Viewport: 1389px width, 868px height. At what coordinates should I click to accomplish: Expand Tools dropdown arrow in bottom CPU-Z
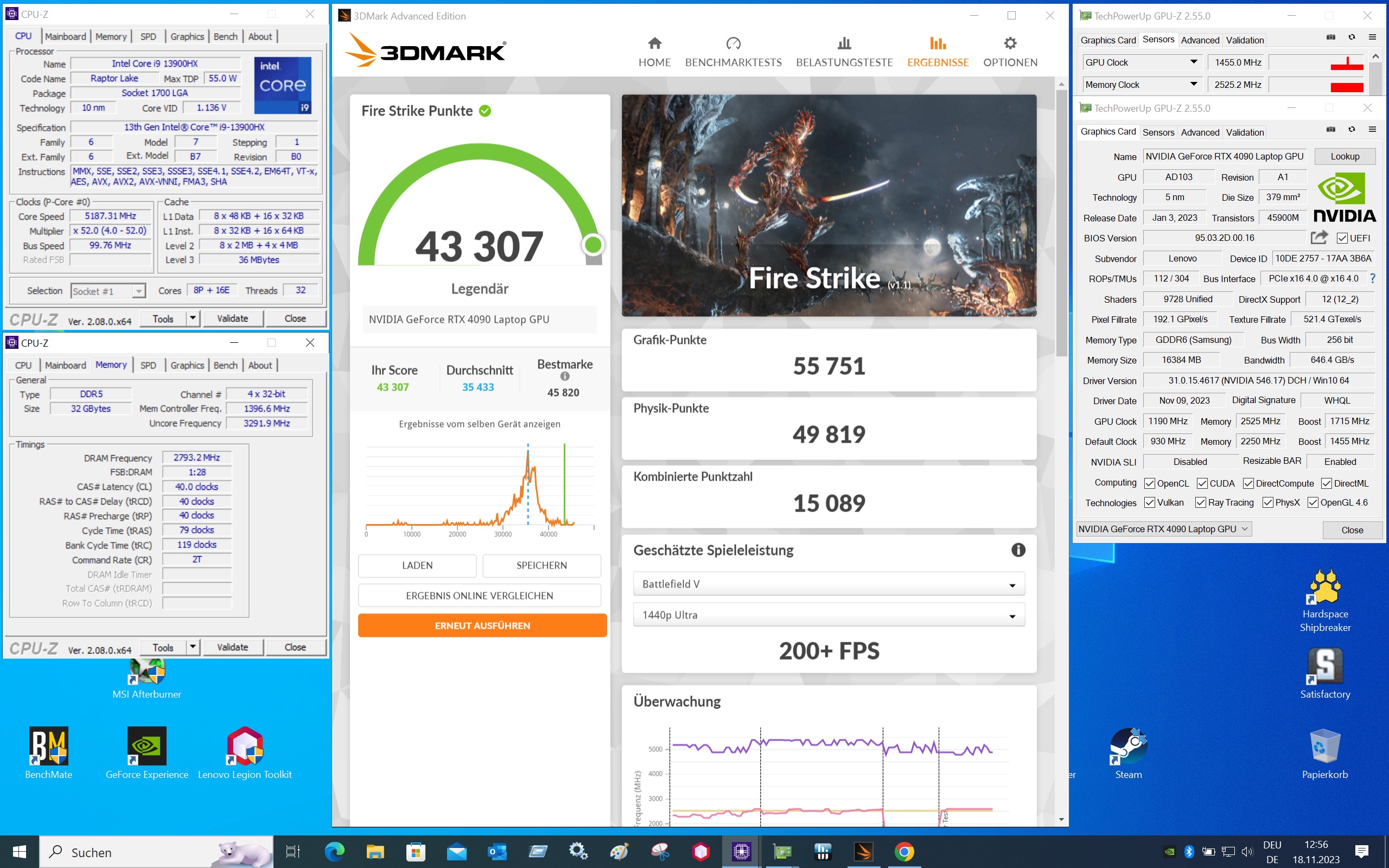193,647
